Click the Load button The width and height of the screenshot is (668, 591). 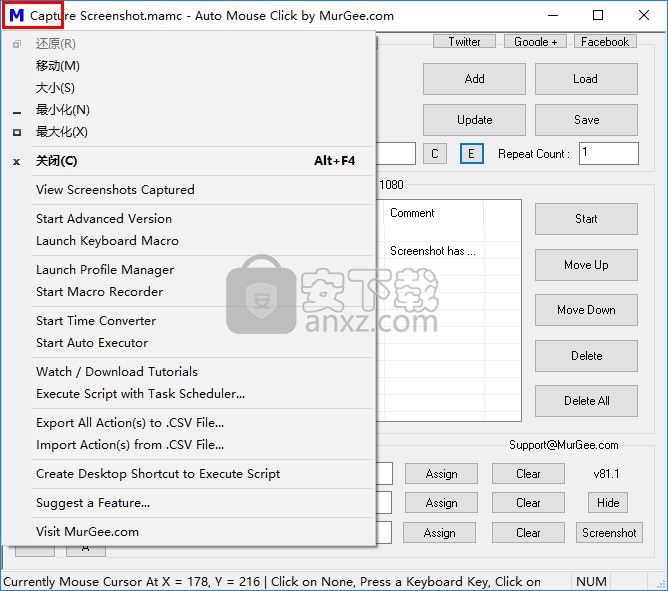(x=586, y=79)
